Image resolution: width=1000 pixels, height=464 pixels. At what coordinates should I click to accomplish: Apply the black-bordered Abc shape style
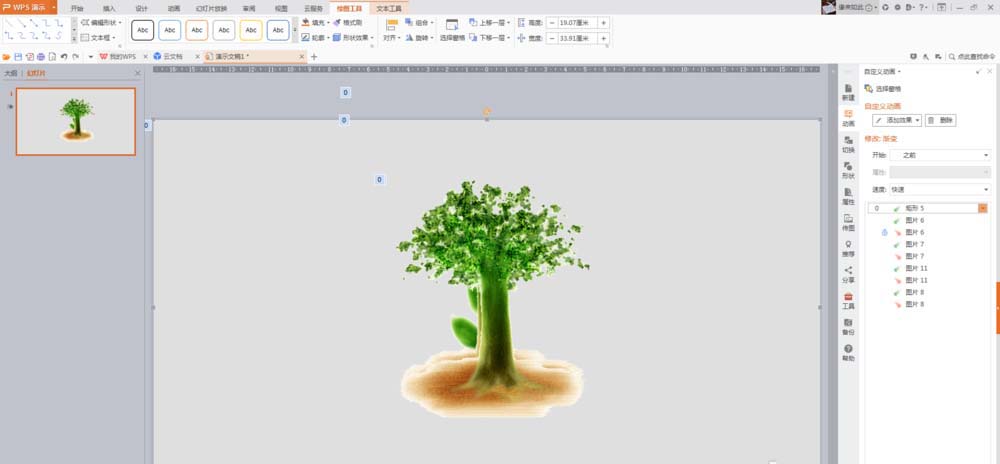142,30
